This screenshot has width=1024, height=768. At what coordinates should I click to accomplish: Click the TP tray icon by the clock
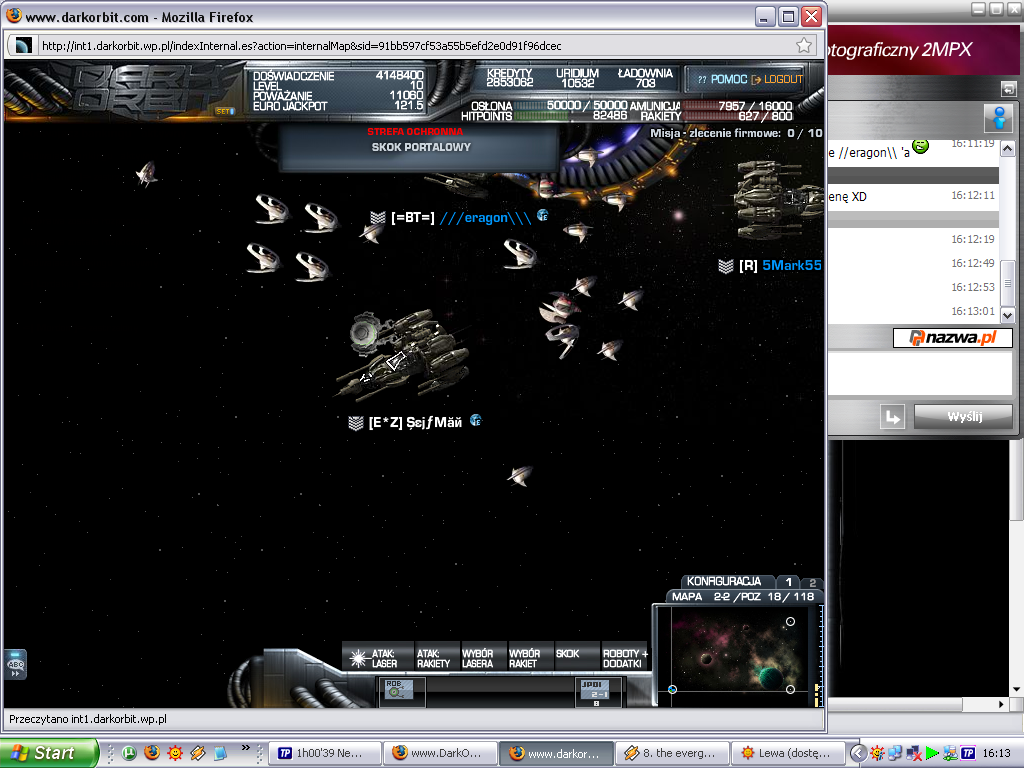968,753
